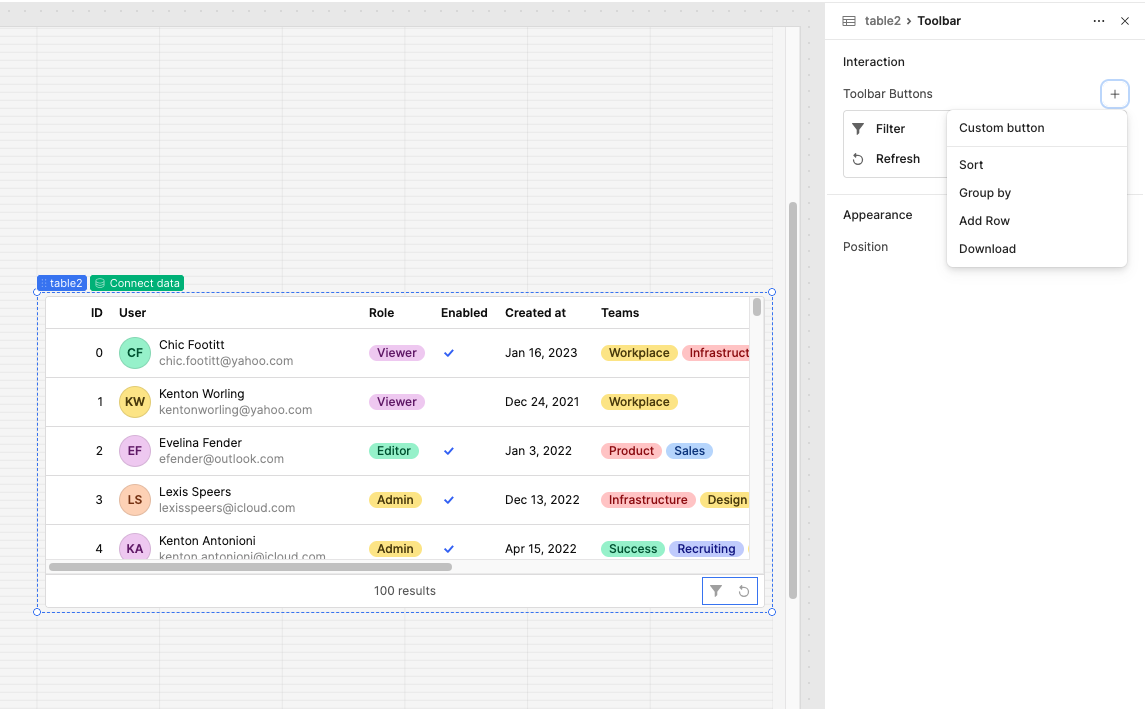Click the table2 breadcrumb link
The height and width of the screenshot is (709, 1145).
click(x=882, y=21)
